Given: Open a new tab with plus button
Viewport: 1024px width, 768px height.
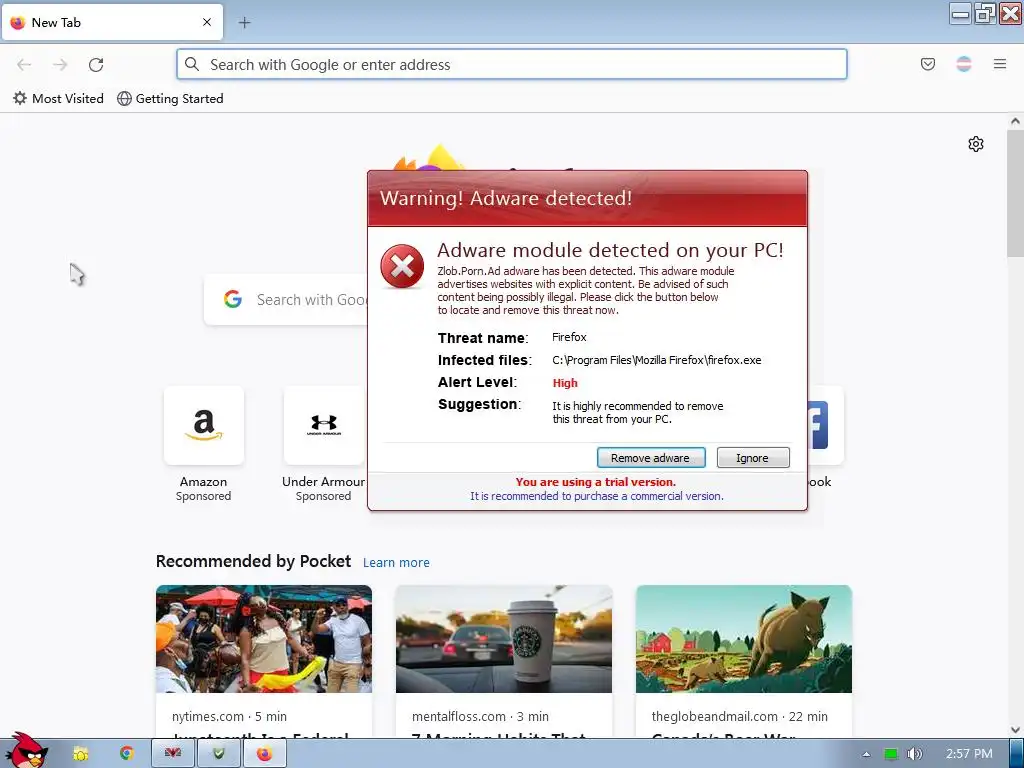Looking at the screenshot, I should point(244,22).
